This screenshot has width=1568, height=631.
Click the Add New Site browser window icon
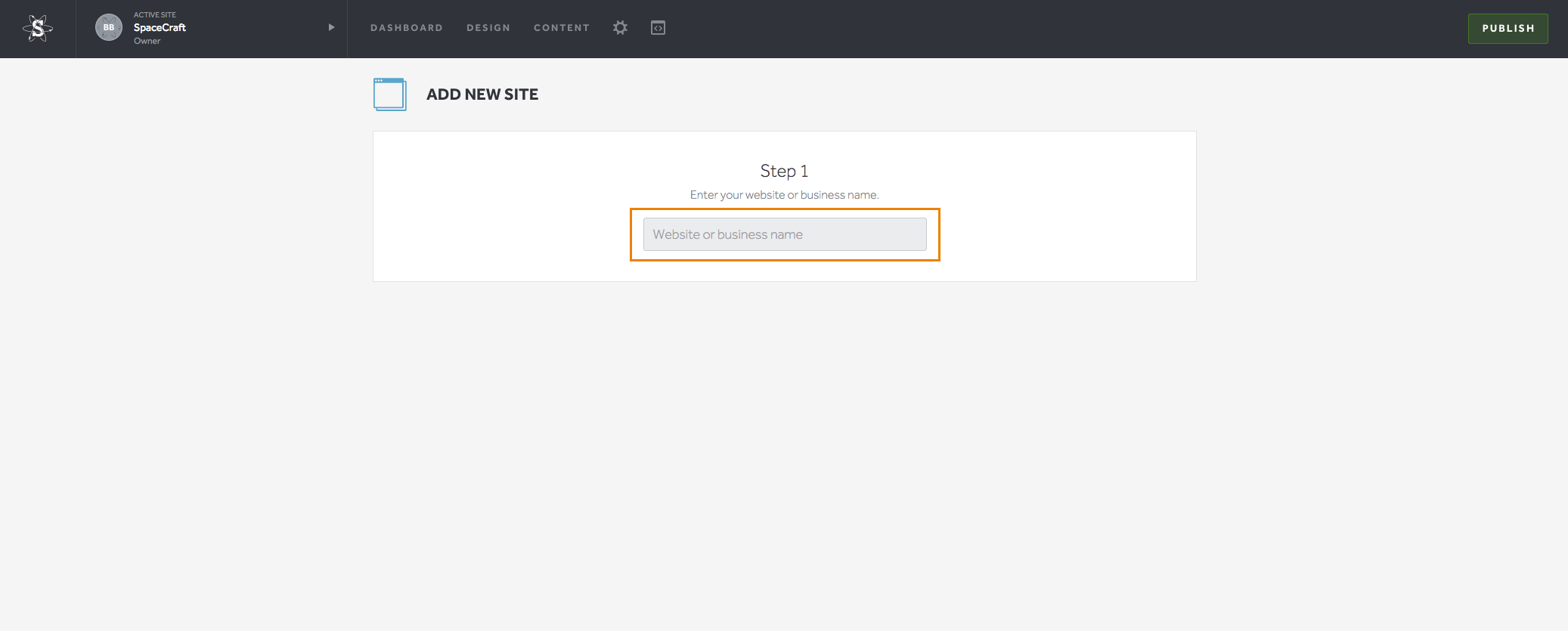(x=390, y=94)
